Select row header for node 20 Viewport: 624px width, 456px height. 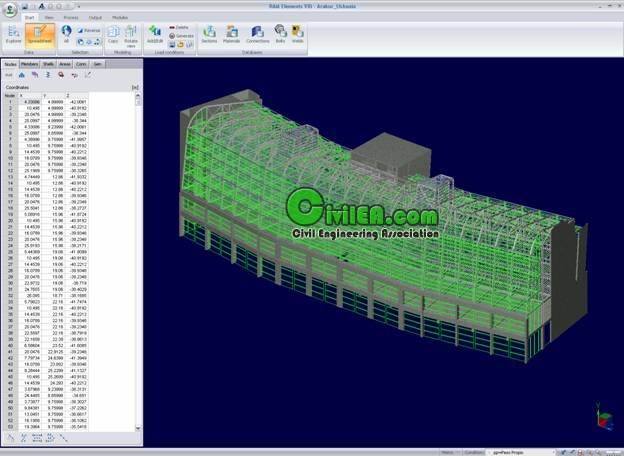click(x=10, y=220)
